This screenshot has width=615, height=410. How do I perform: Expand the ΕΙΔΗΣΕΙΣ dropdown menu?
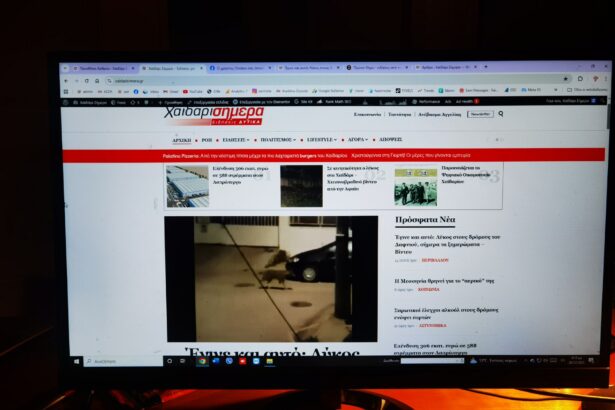235,140
